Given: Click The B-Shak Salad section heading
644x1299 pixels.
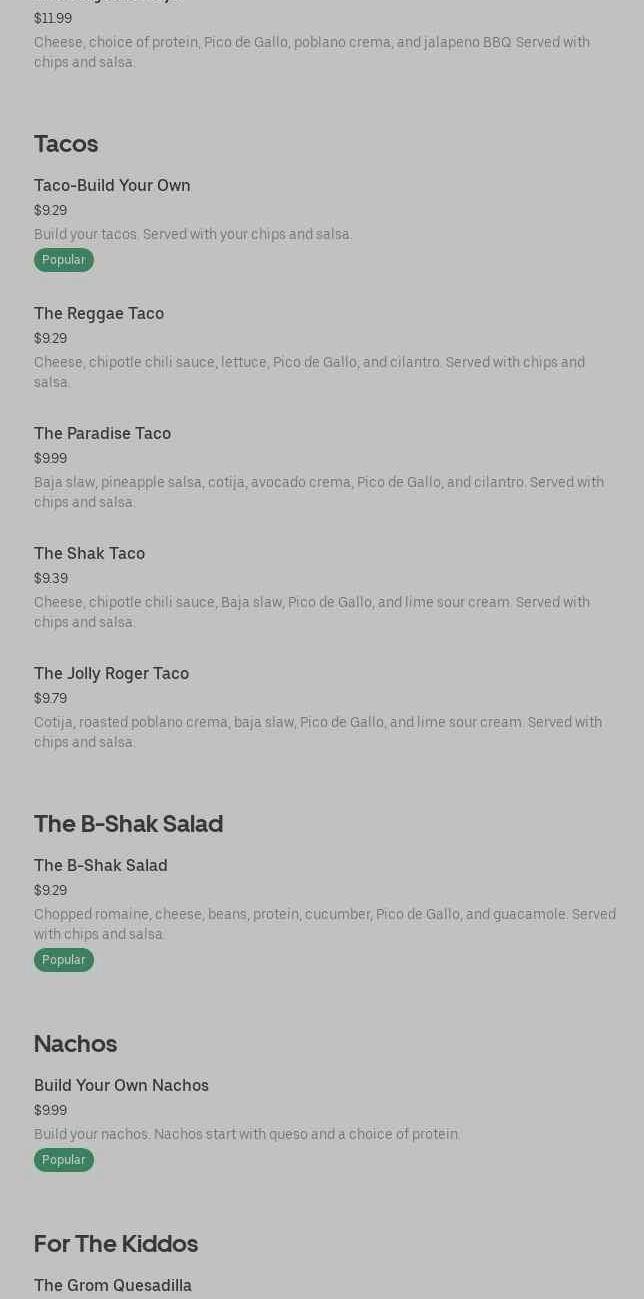Looking at the screenshot, I should 128,824.
